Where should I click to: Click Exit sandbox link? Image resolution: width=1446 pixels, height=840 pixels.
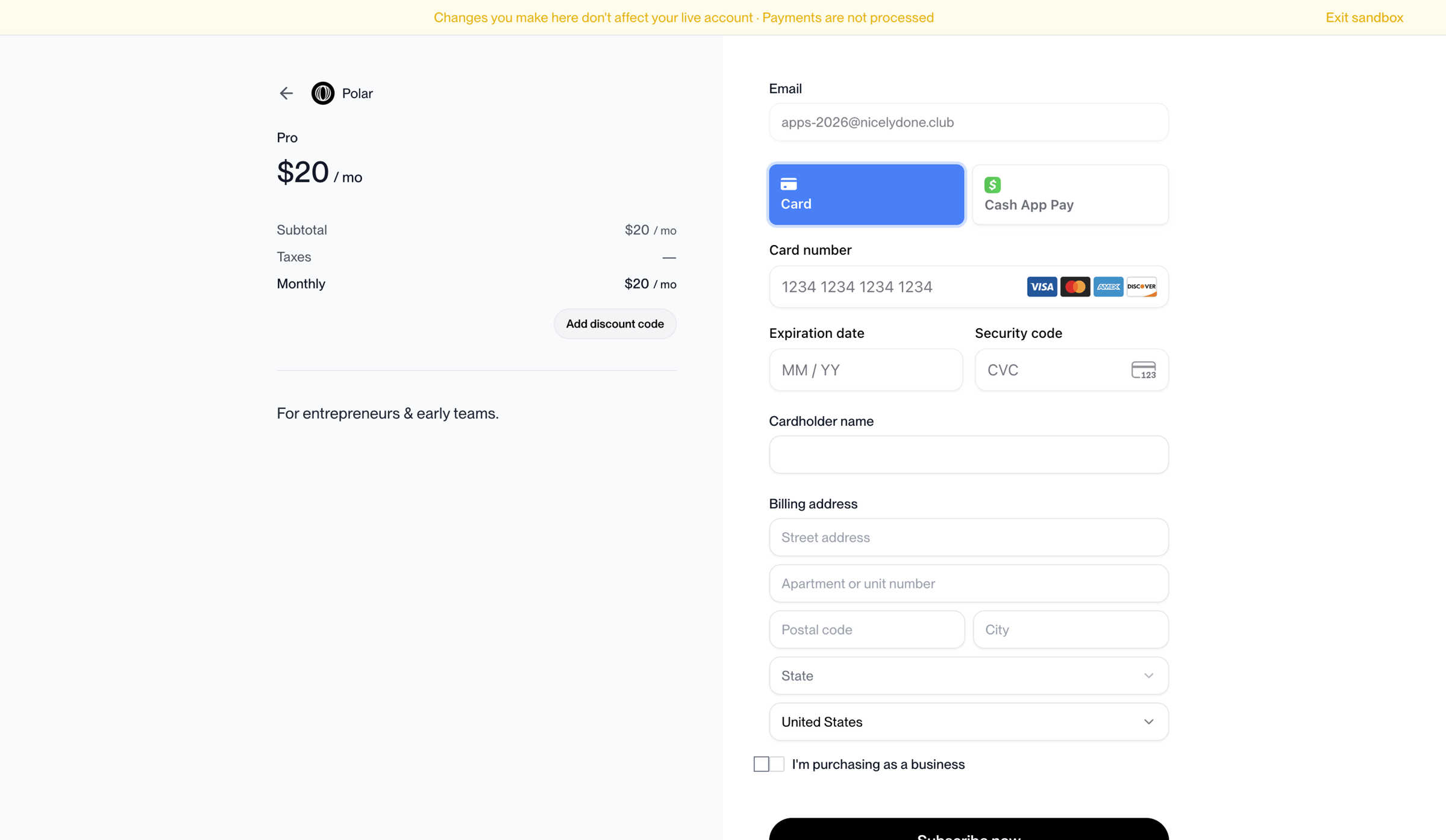(1364, 17)
